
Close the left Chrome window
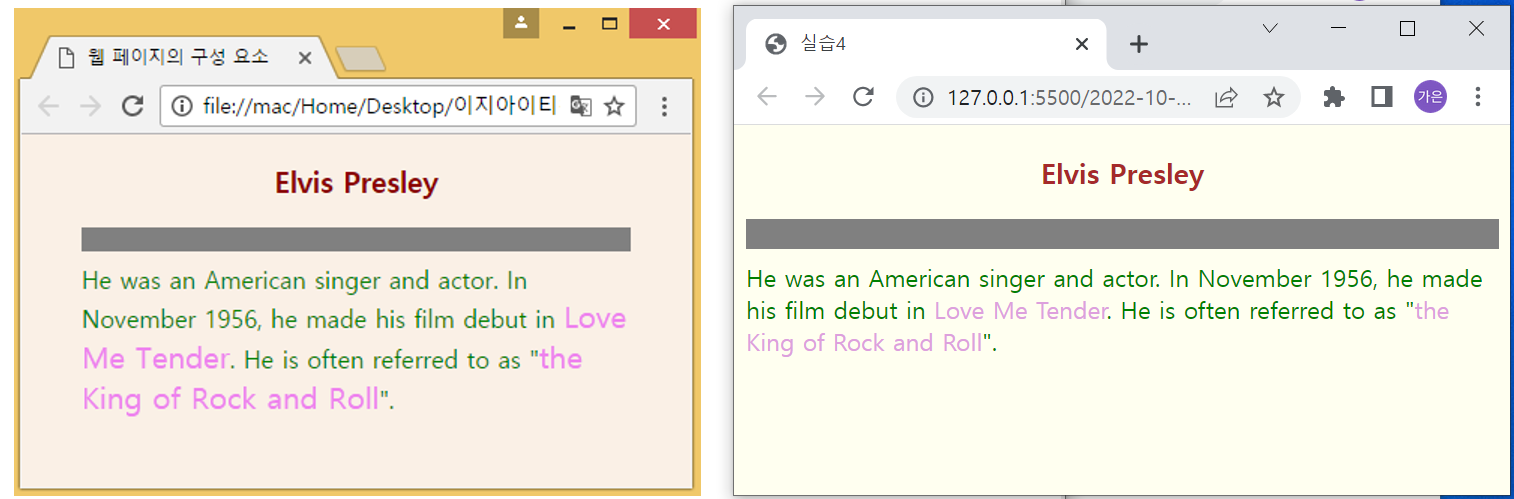coord(663,24)
